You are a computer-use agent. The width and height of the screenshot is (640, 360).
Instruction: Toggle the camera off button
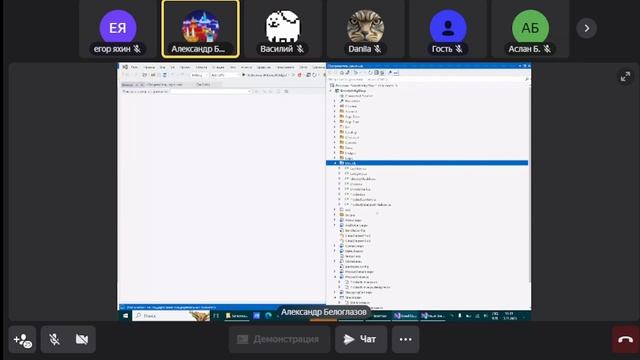[82, 340]
